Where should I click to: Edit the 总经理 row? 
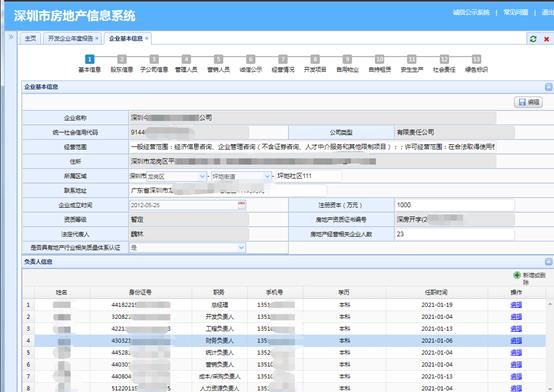pyautogui.click(x=516, y=305)
